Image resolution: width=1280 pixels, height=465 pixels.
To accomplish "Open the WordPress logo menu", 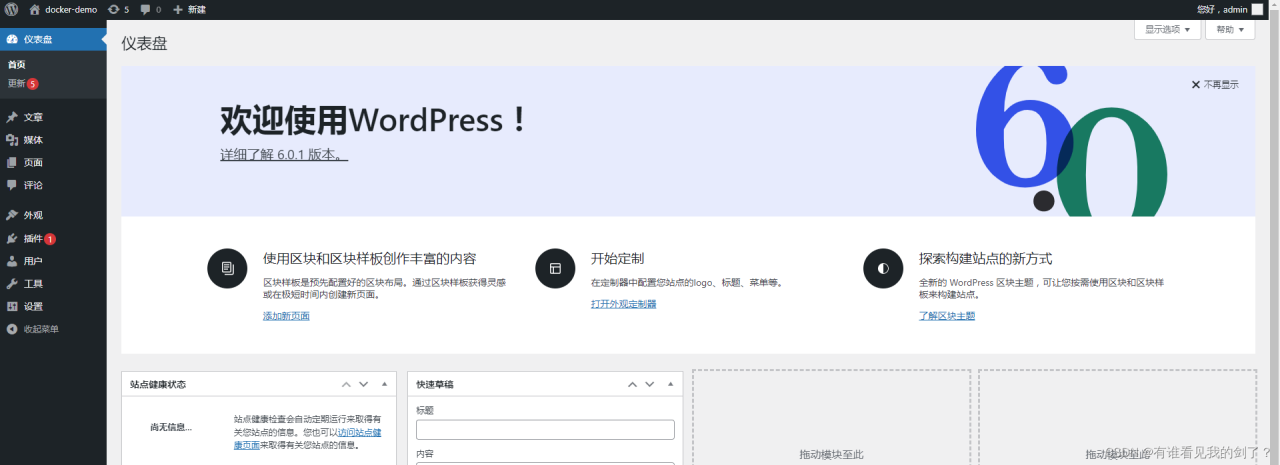I will point(11,9).
